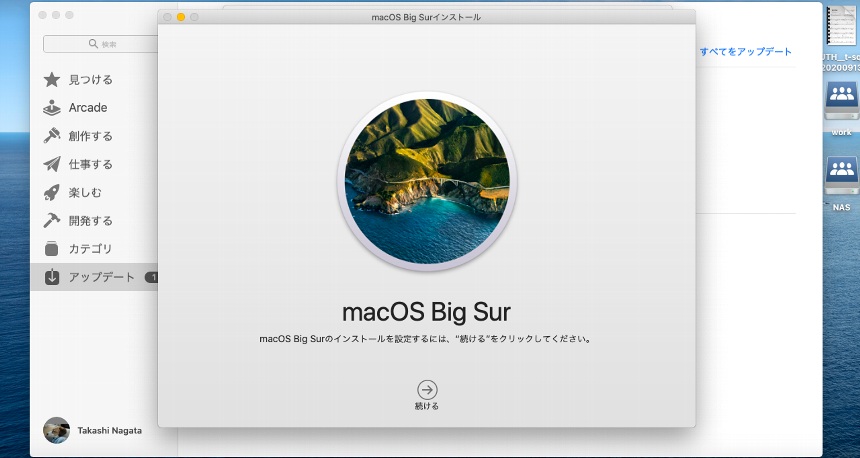This screenshot has height=458, width=860.
Task: Focus the App Store 検索 search field
Action: [x=101, y=44]
